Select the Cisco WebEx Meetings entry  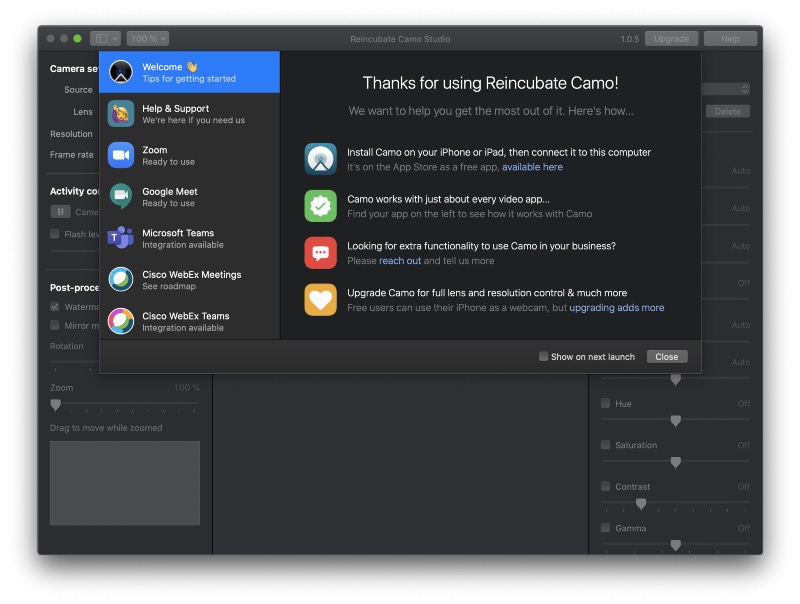click(189, 280)
